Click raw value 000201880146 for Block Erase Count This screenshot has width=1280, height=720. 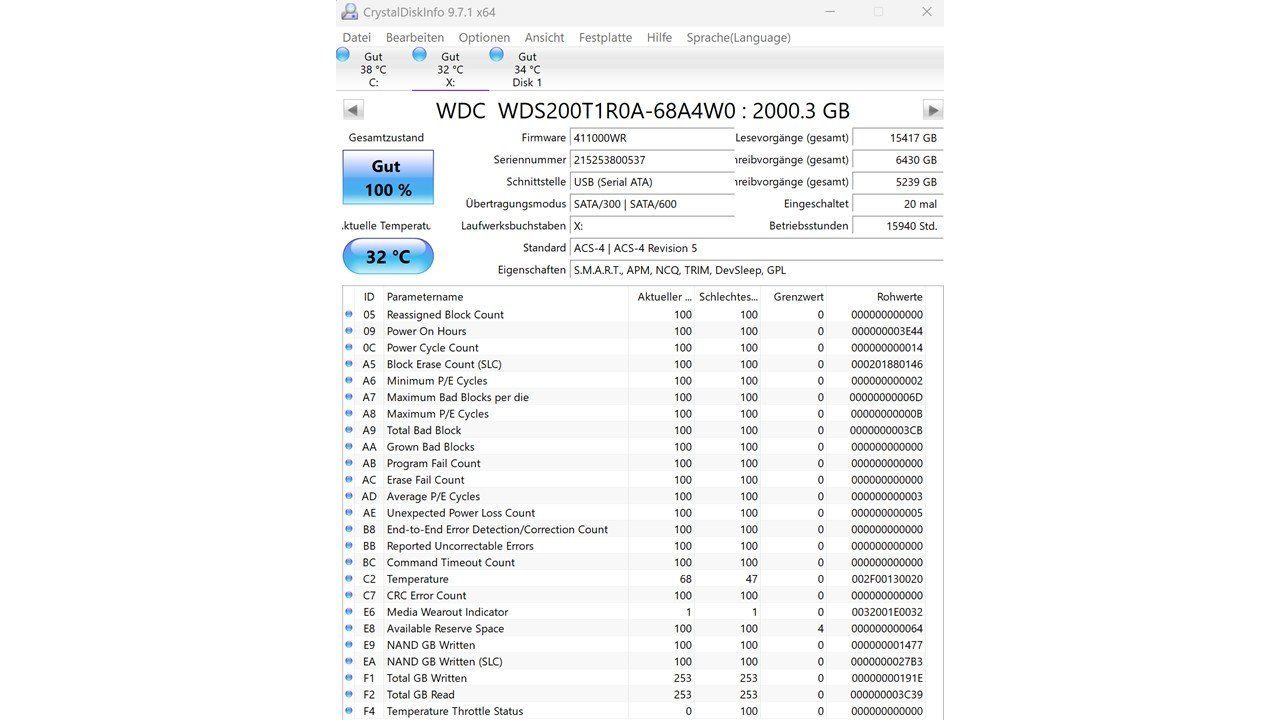click(x=887, y=364)
